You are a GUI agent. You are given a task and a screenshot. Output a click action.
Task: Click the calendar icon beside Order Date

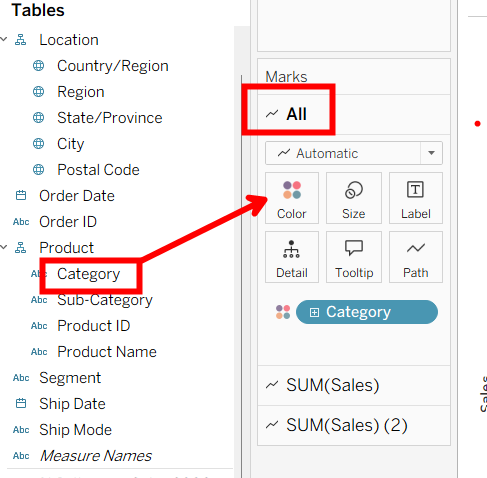21,195
